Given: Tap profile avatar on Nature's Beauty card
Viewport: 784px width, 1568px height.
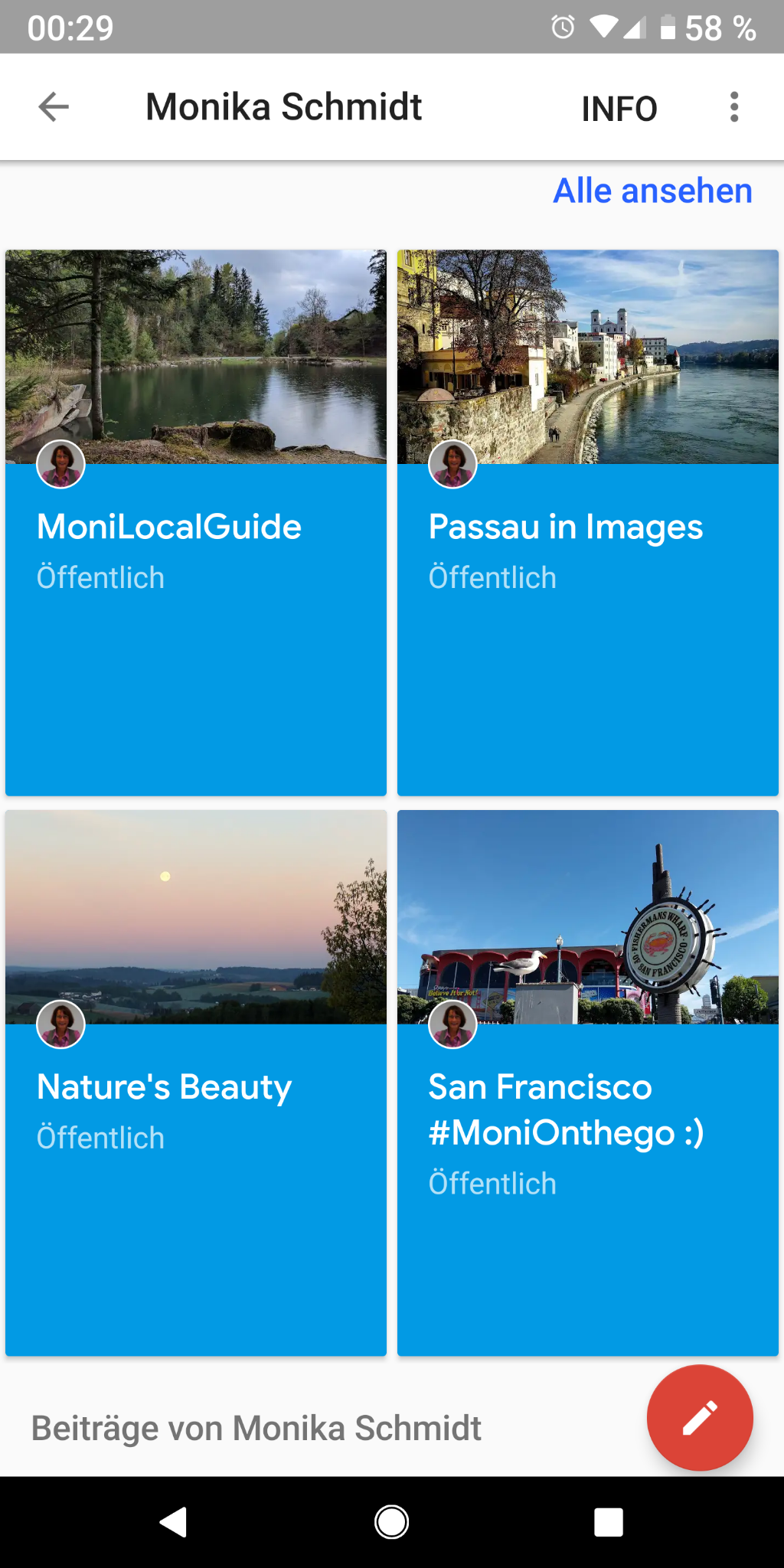Looking at the screenshot, I should click(x=61, y=1024).
